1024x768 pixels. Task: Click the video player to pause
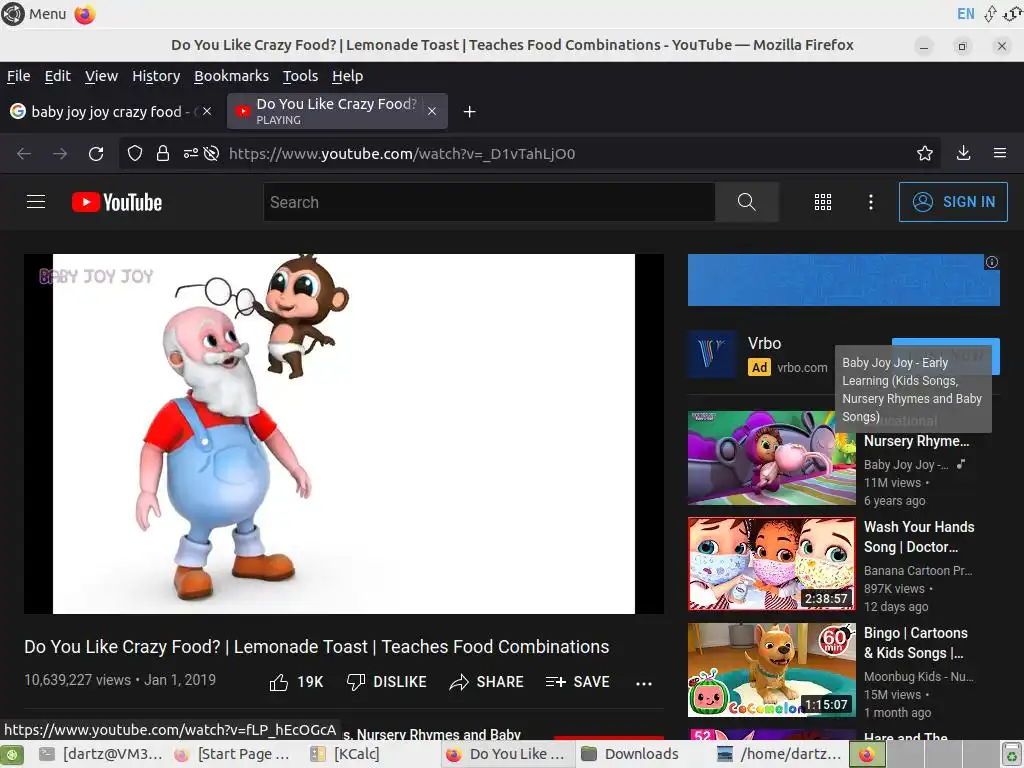[344, 434]
